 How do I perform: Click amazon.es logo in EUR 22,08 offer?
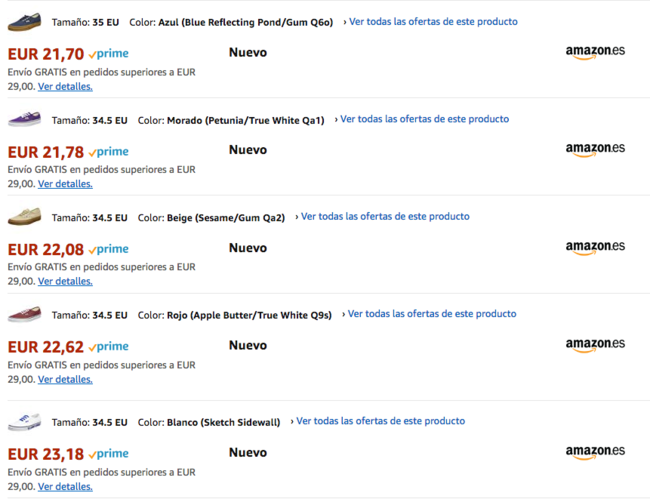595,248
